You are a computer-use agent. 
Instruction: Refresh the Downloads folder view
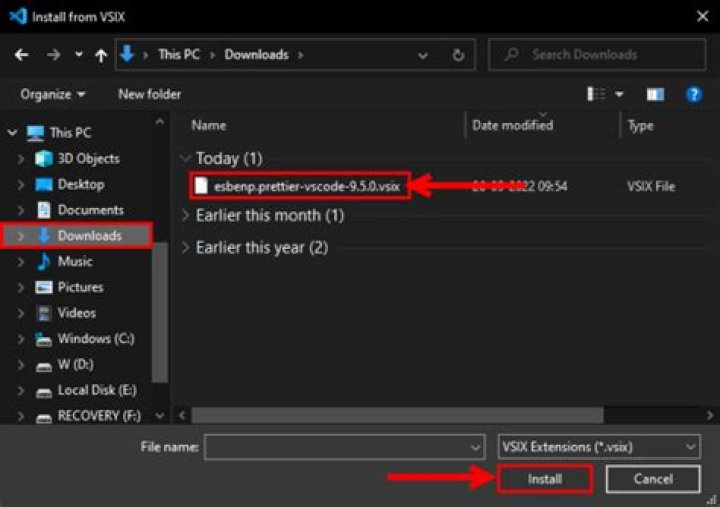tap(458, 55)
